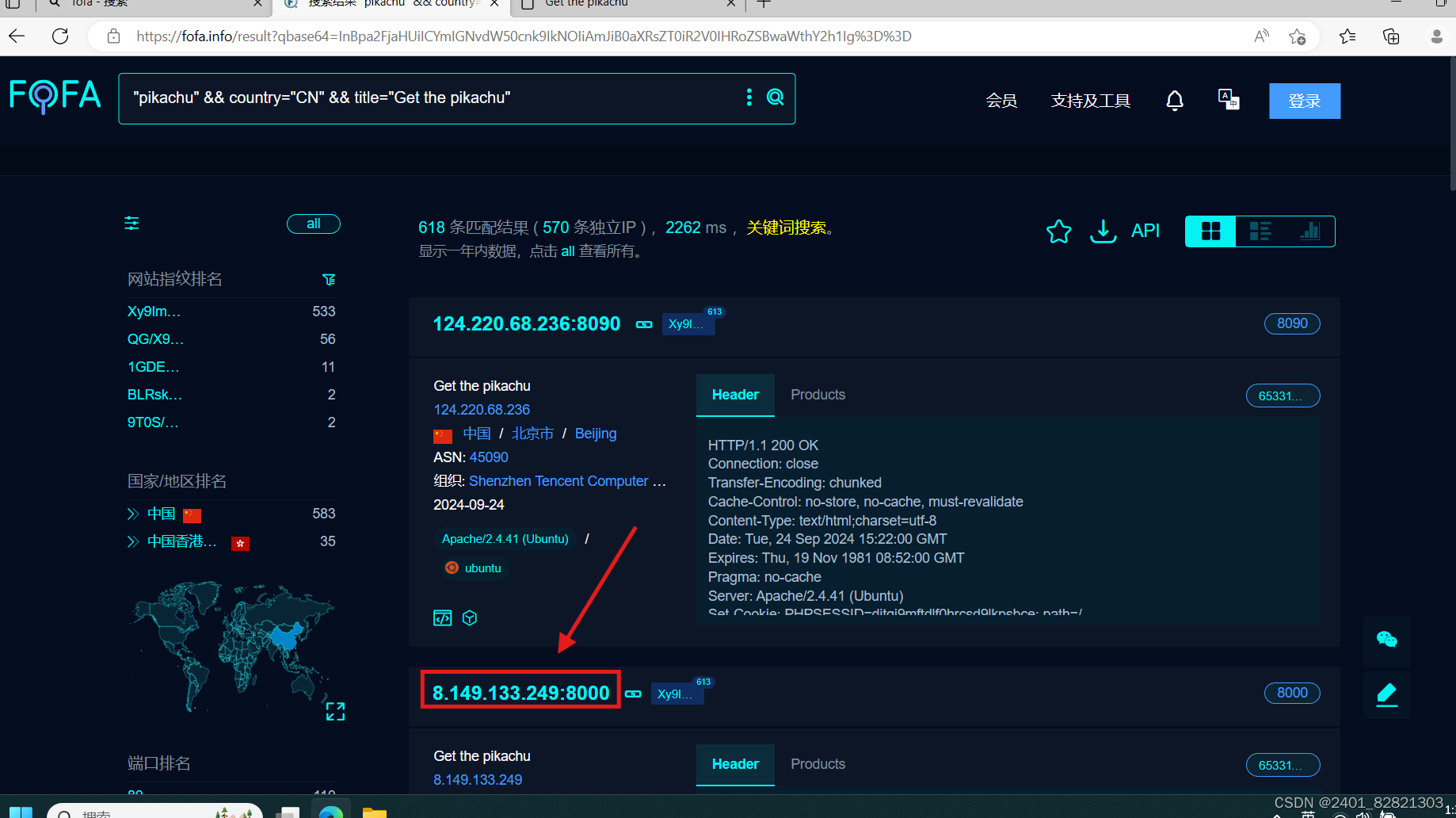Click link icon next to 124.220.68.236:8090

tap(644, 324)
